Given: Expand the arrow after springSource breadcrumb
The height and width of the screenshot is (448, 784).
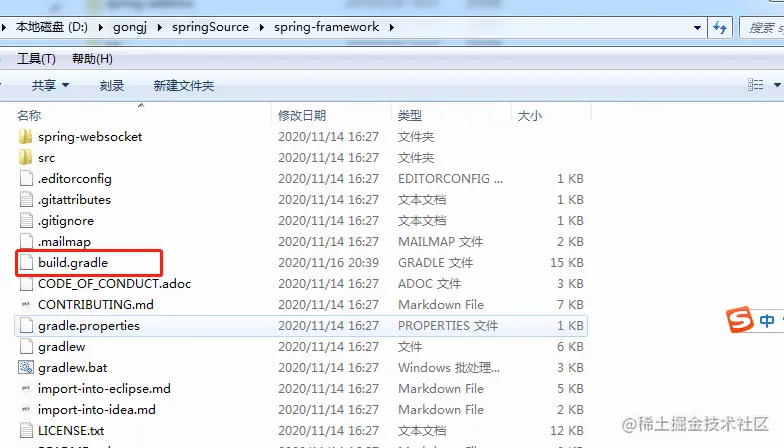Looking at the screenshot, I should [262, 28].
